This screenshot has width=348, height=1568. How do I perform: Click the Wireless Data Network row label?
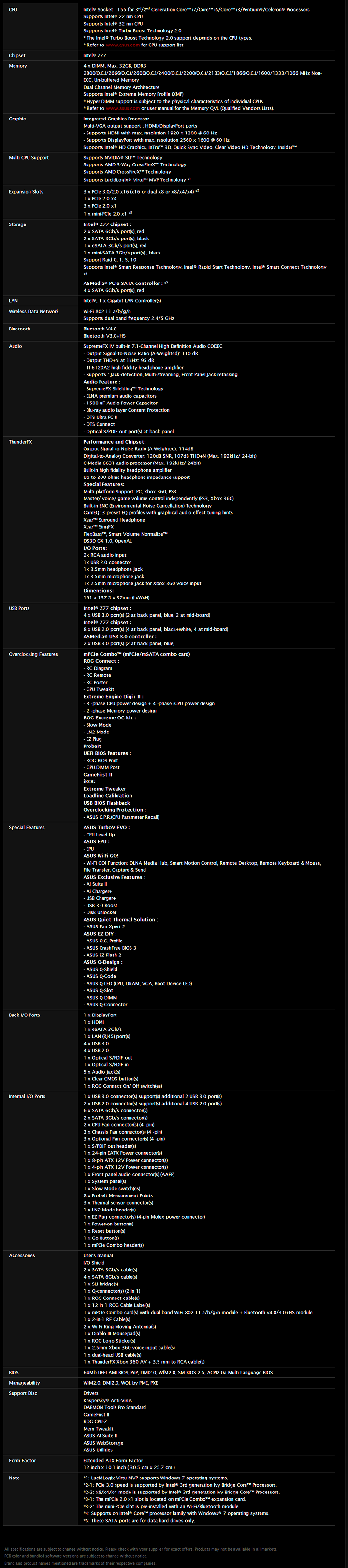tap(33, 312)
